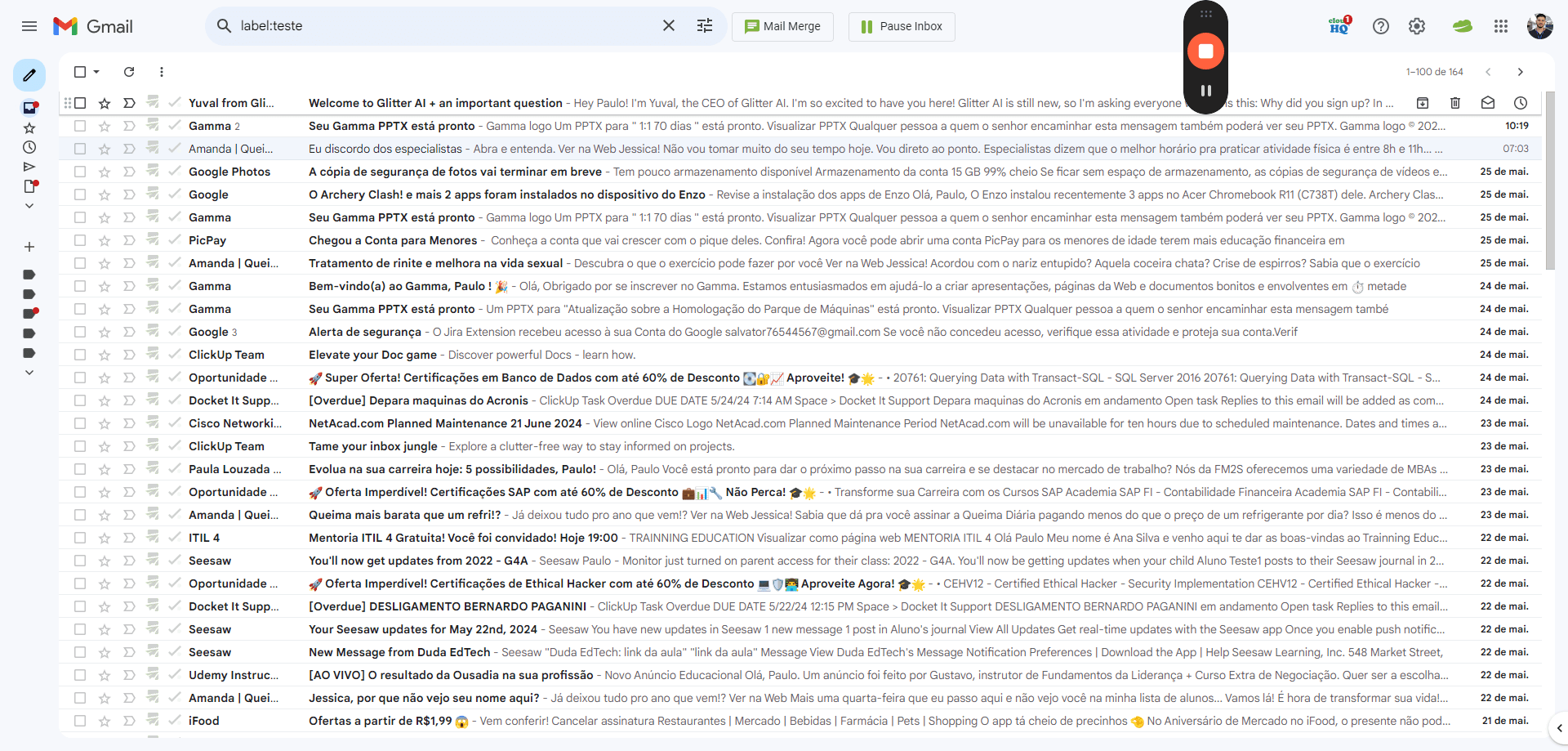Open the Inbox icon in sidebar
1568x751 pixels.
[x=29, y=108]
